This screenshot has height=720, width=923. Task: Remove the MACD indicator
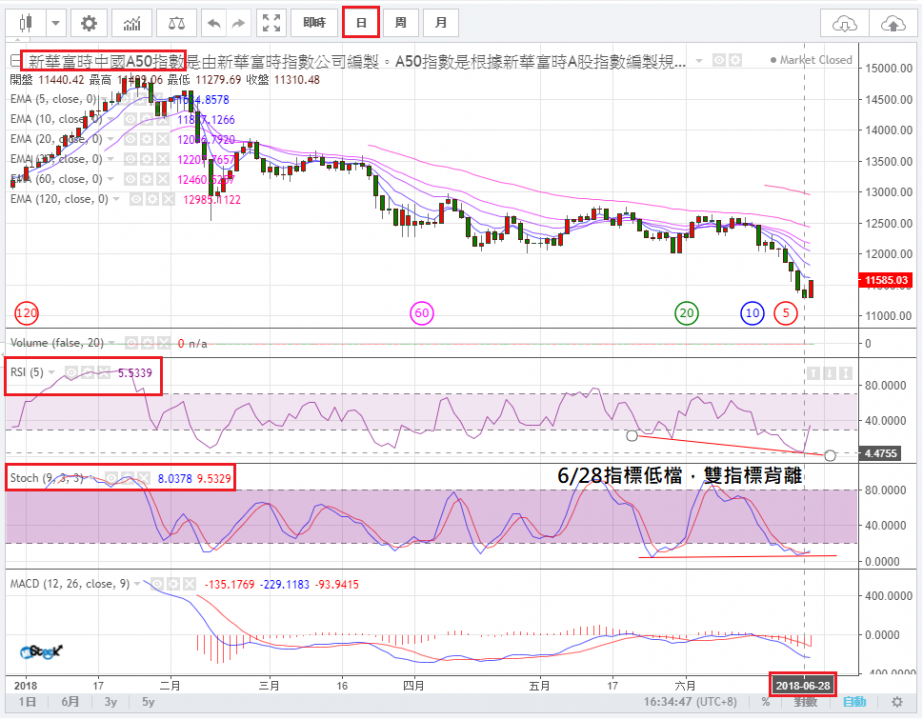click(x=189, y=584)
